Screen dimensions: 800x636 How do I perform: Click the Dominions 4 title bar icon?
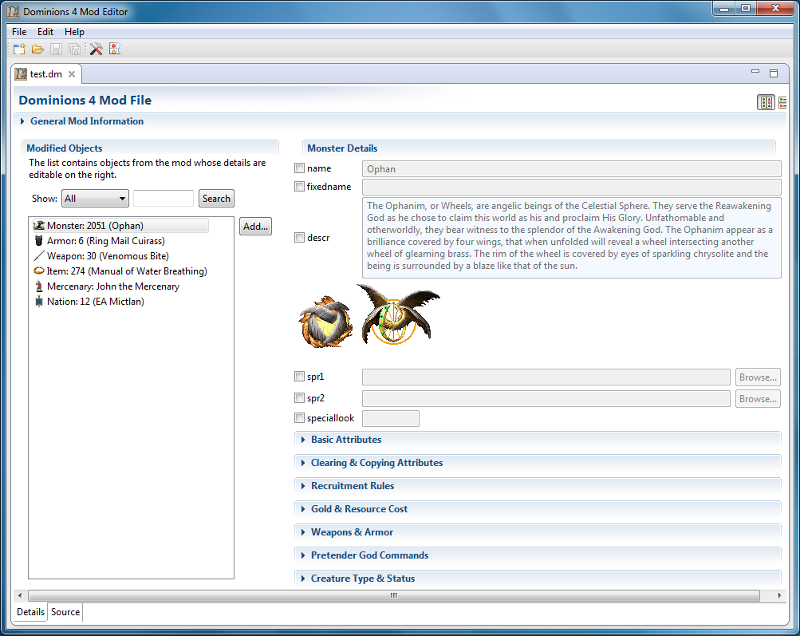(x=13, y=11)
